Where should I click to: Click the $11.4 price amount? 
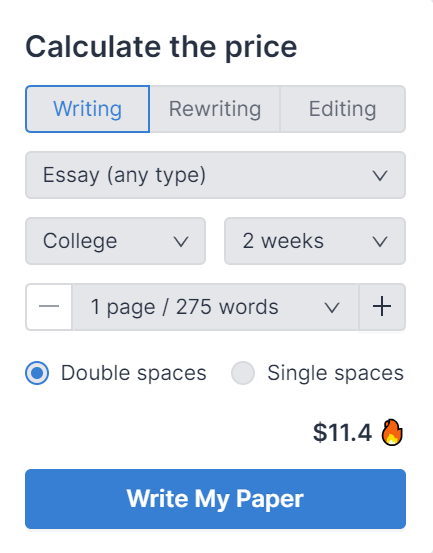point(342,432)
